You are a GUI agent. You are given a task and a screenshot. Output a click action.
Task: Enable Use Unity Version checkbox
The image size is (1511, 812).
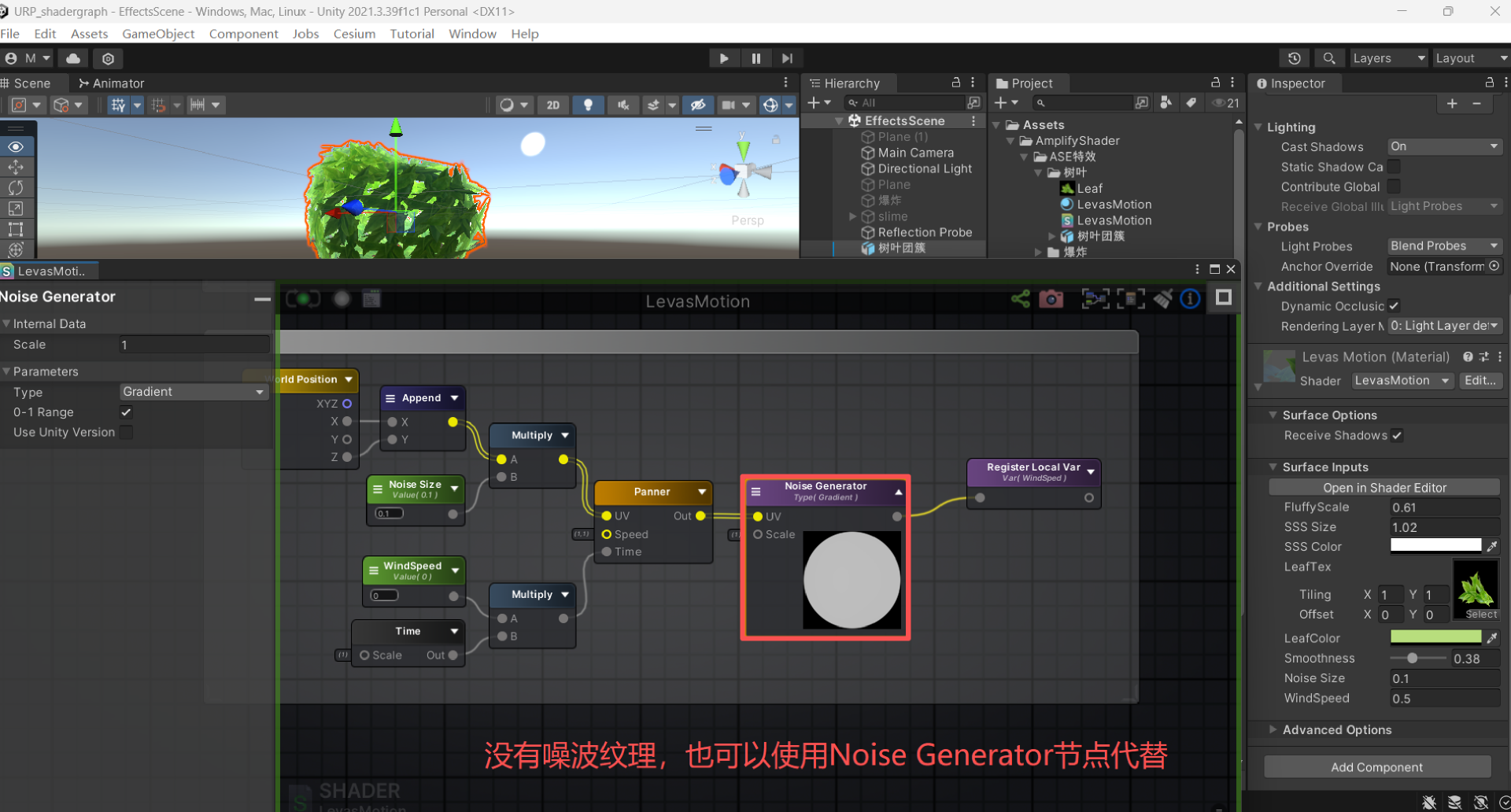pyautogui.click(x=126, y=432)
